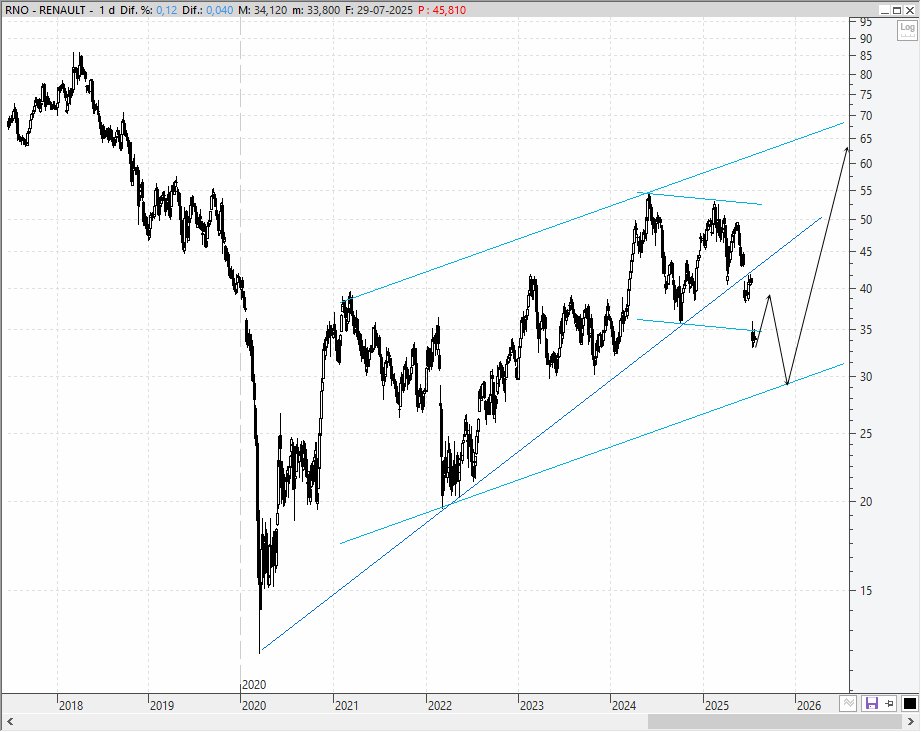
Task: Click the '1 d' timeframe label
Action: (x=107, y=10)
